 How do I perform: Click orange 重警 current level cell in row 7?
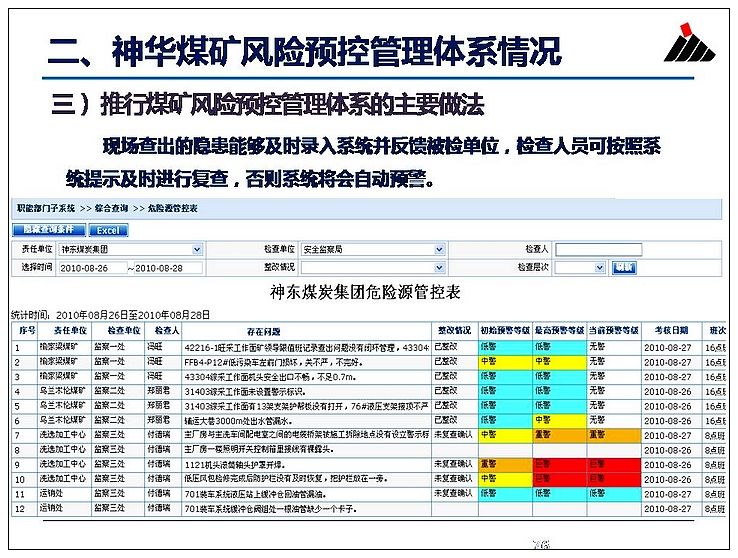point(614,435)
